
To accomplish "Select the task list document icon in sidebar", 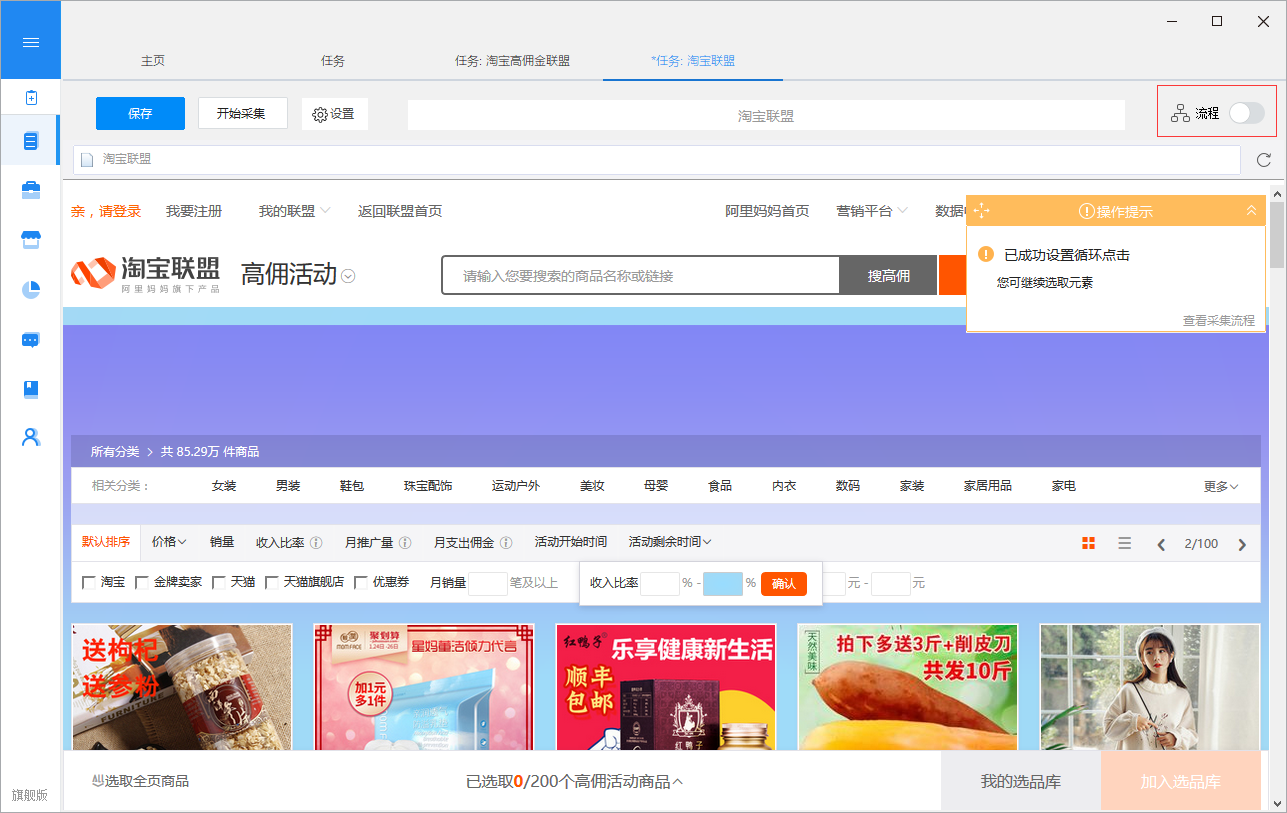I will 31,141.
